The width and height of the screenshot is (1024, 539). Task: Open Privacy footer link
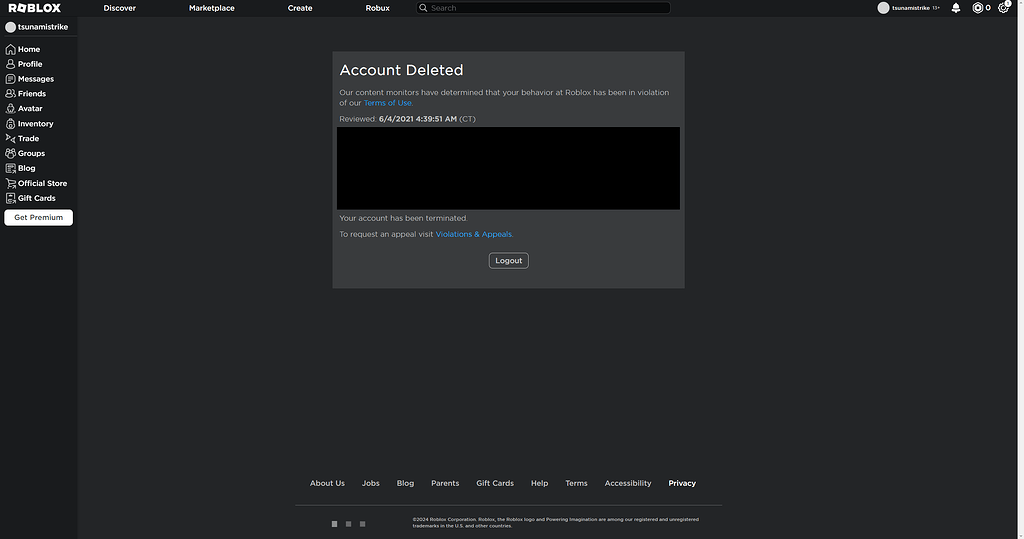[x=682, y=483]
